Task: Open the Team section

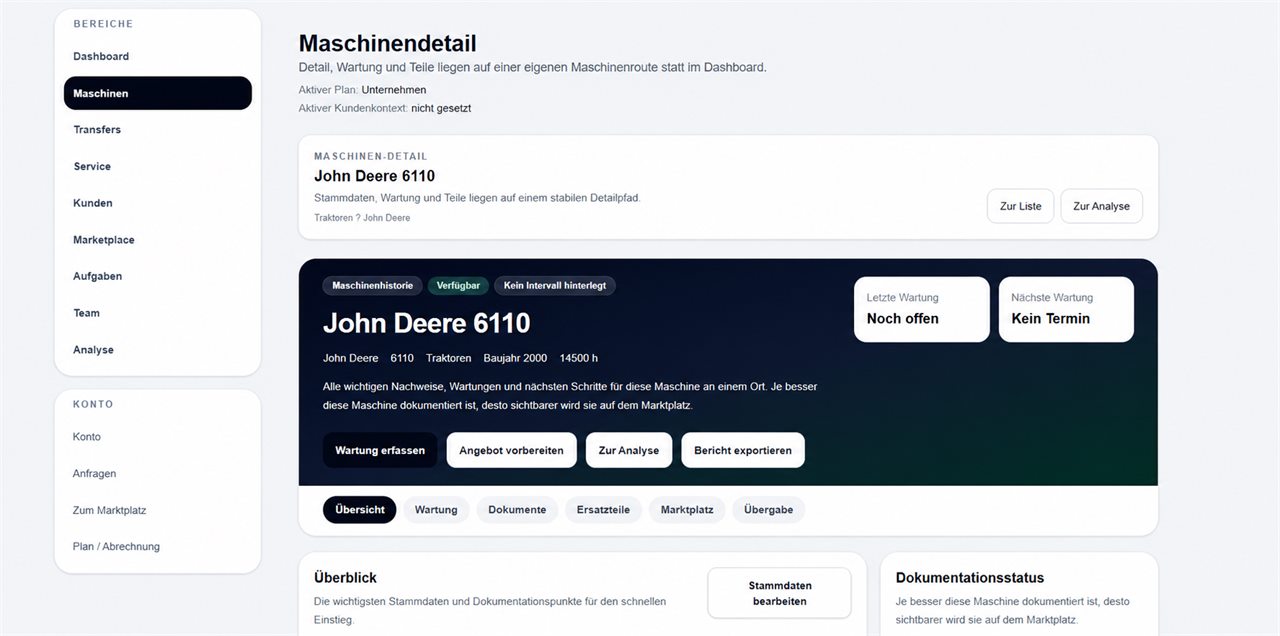Action: 158,313
